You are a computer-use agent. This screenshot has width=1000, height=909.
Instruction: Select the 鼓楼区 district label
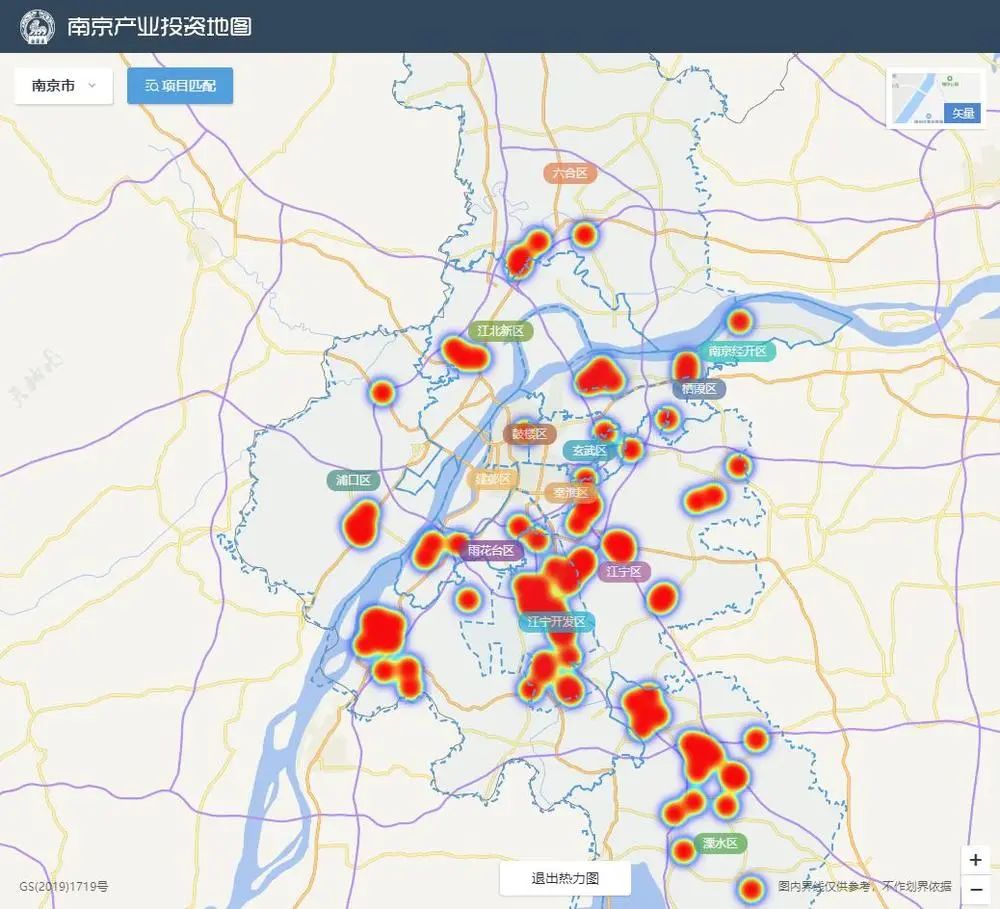(529, 434)
